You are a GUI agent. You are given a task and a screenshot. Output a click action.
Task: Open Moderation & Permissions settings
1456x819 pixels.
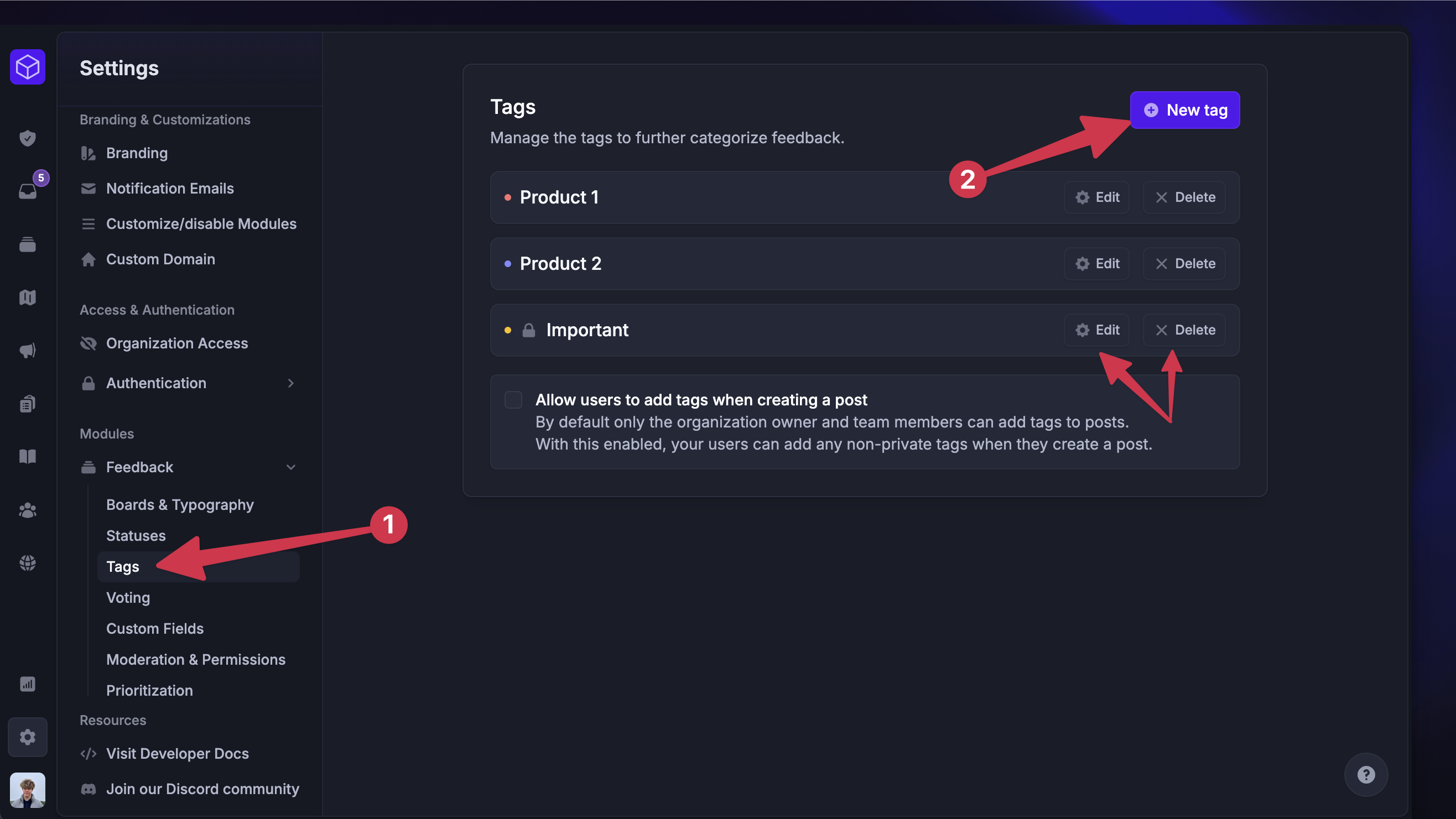[196, 660]
